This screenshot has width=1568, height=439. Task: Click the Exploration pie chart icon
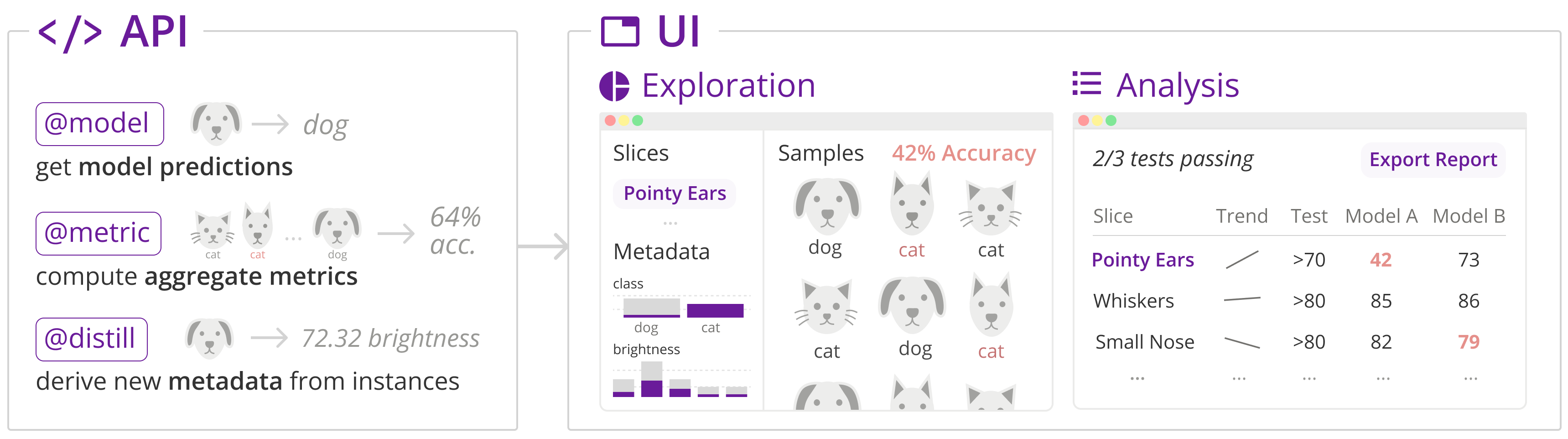click(614, 86)
